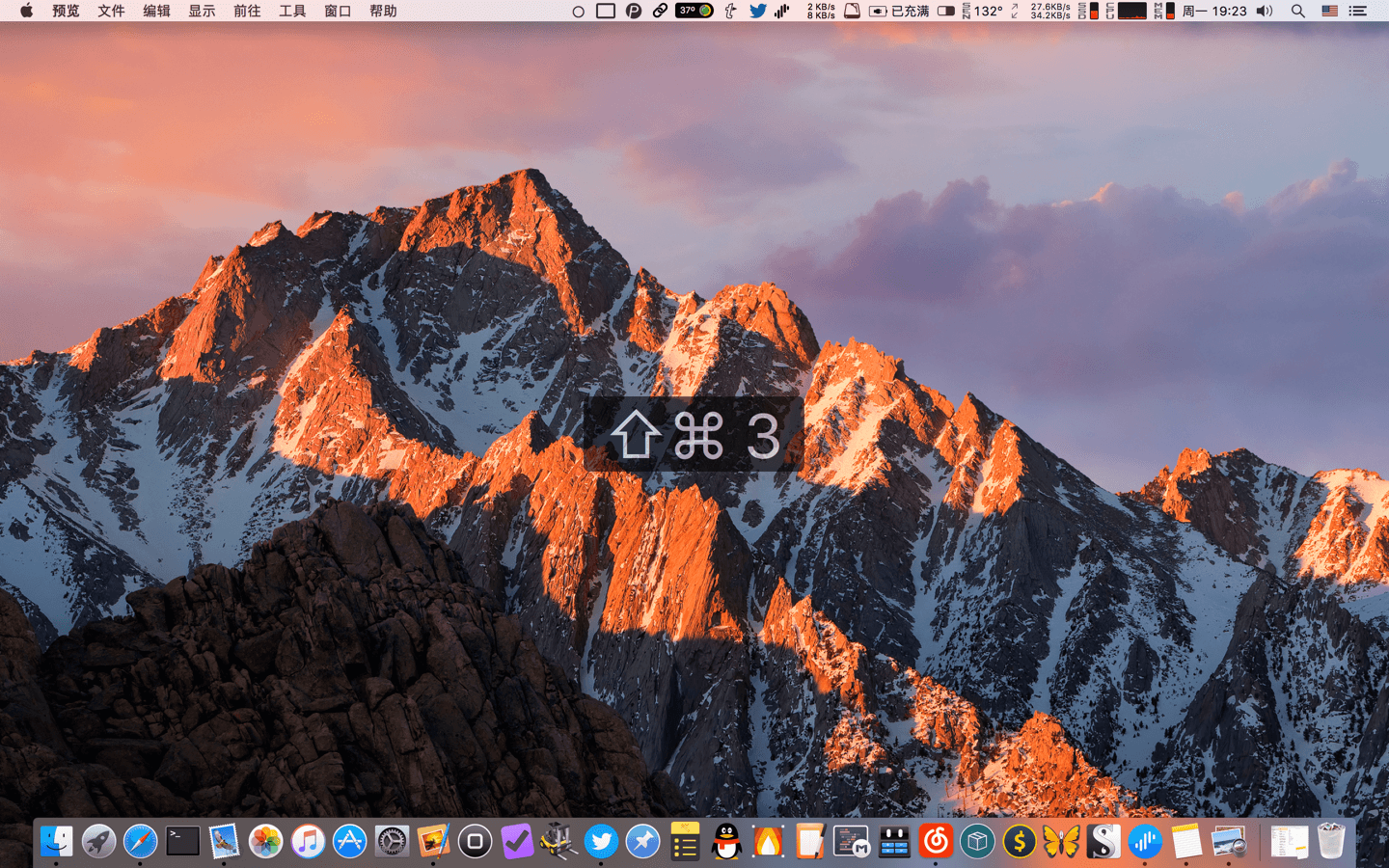Open the 132° sensor temperature item
This screenshot has width=1389, height=868.
pos(983,11)
